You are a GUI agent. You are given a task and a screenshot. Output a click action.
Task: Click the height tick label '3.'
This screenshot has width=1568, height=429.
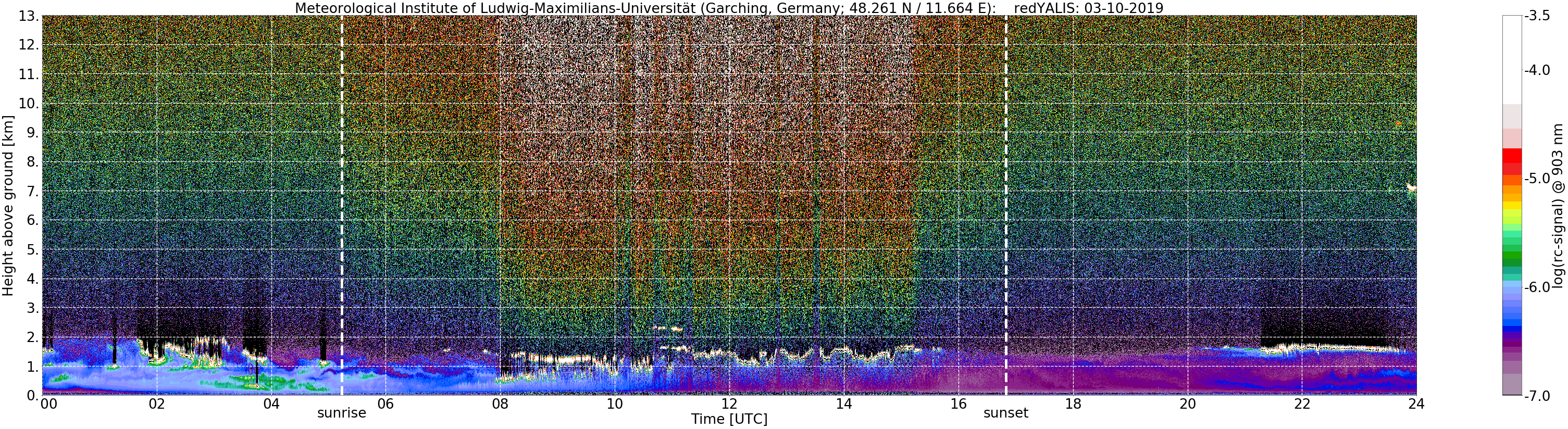33,308
